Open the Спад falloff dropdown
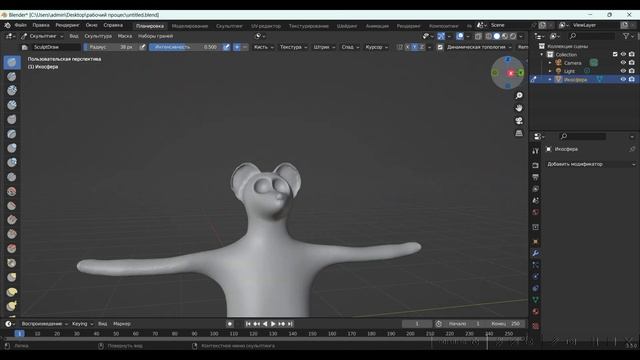The width and height of the screenshot is (640, 360). [350, 47]
